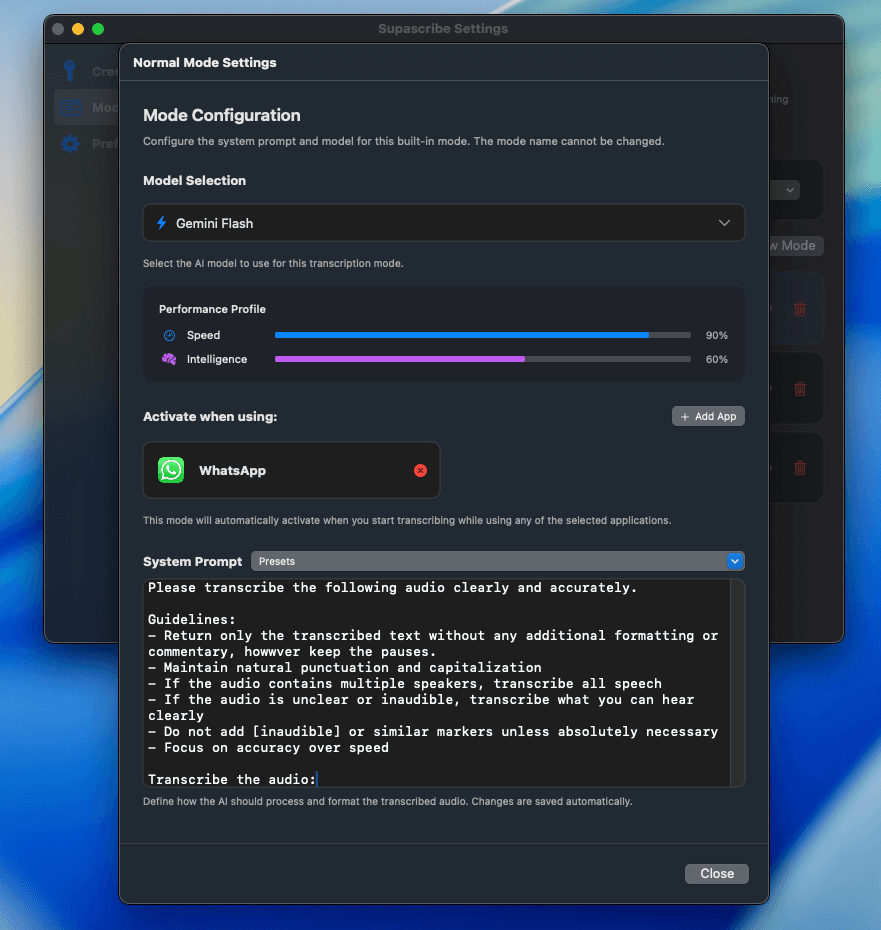Click the Add App button
Viewport: 881px width, 930px height.
click(708, 416)
